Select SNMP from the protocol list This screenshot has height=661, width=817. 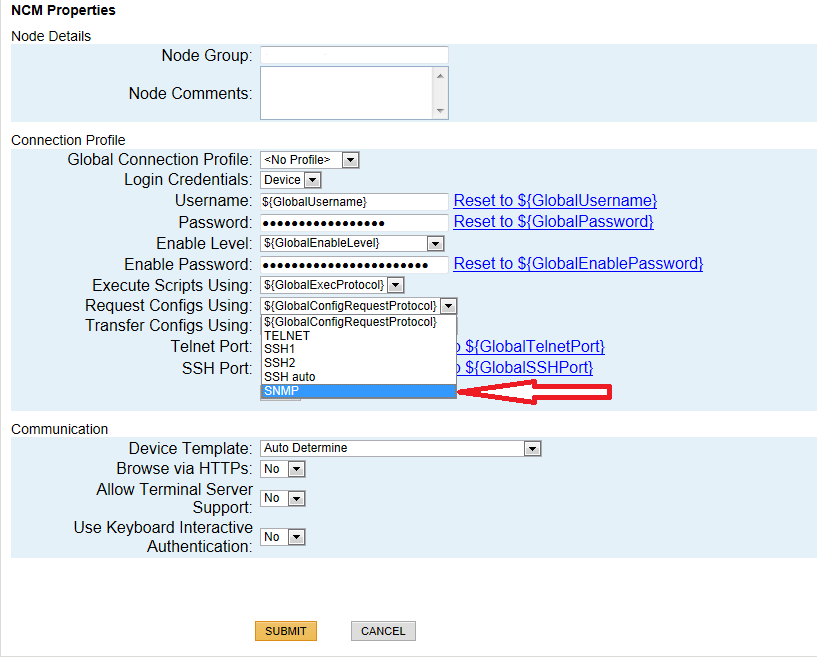(x=358, y=391)
